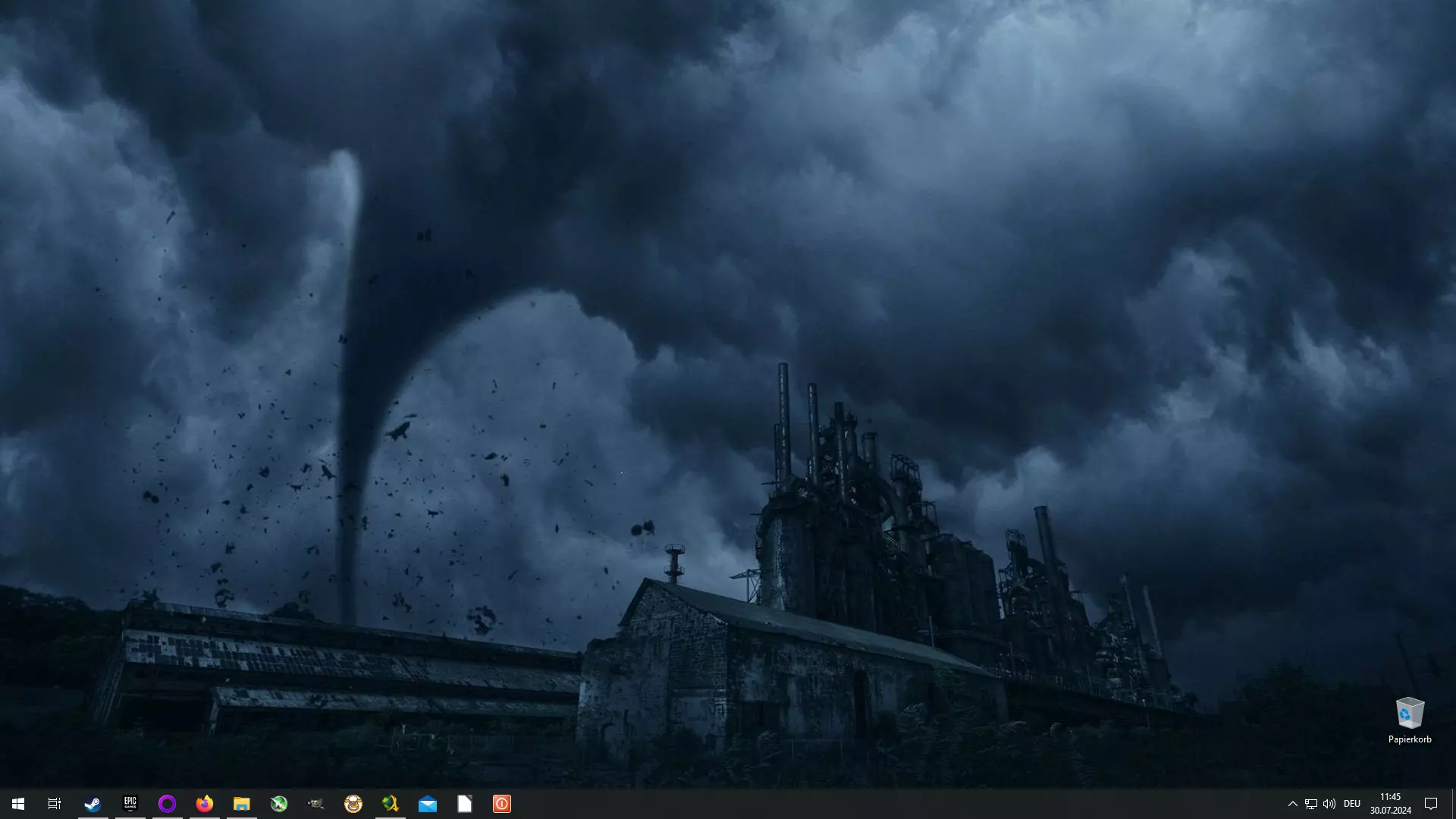
Task: Open Steam from the taskbar
Action: coord(93,804)
